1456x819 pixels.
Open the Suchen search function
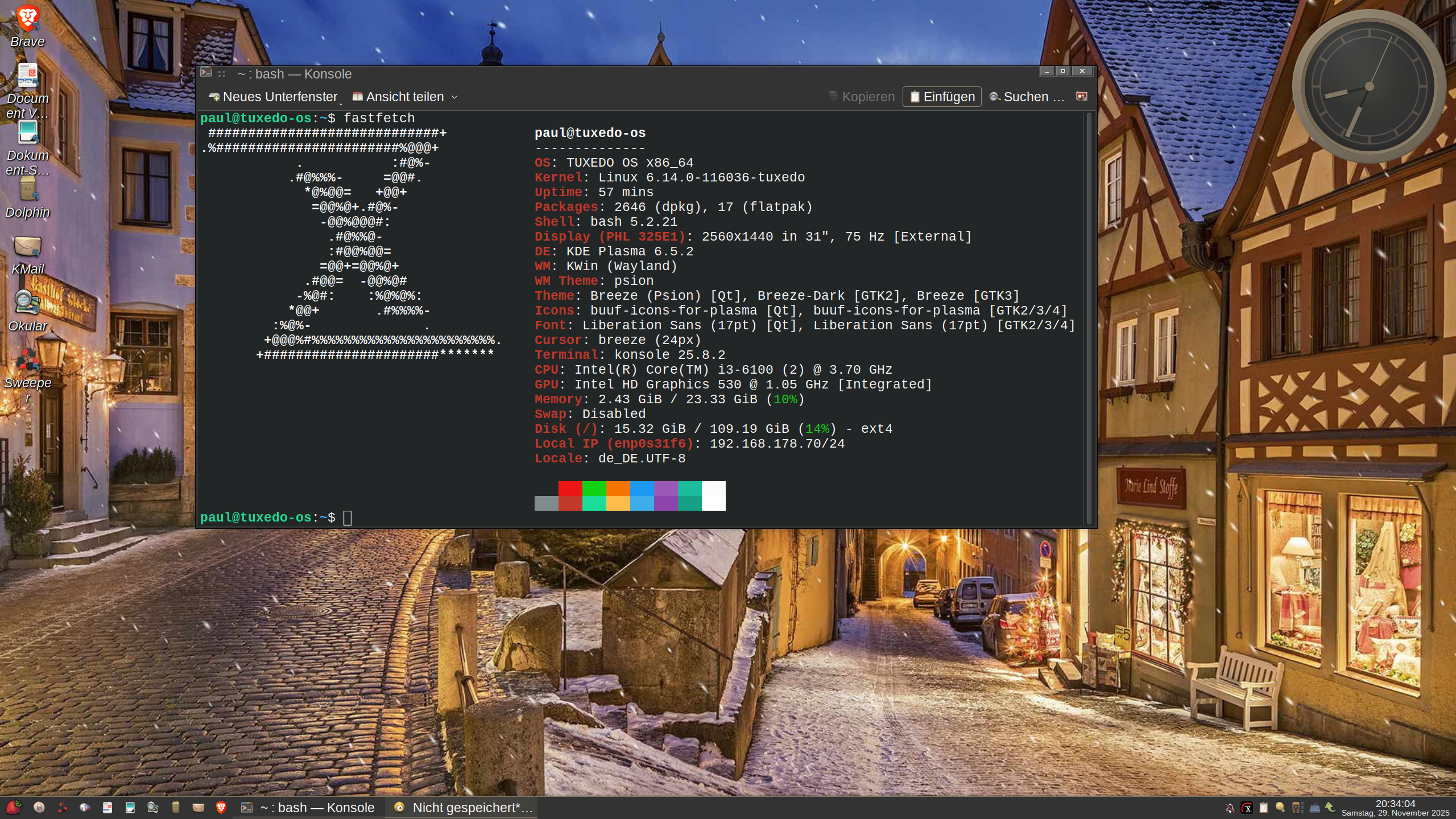(1027, 97)
